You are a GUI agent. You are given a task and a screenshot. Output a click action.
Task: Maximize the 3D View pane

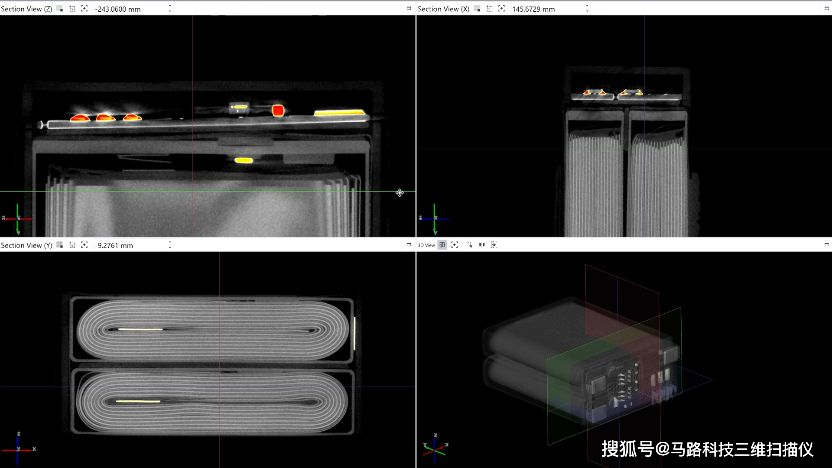point(827,245)
